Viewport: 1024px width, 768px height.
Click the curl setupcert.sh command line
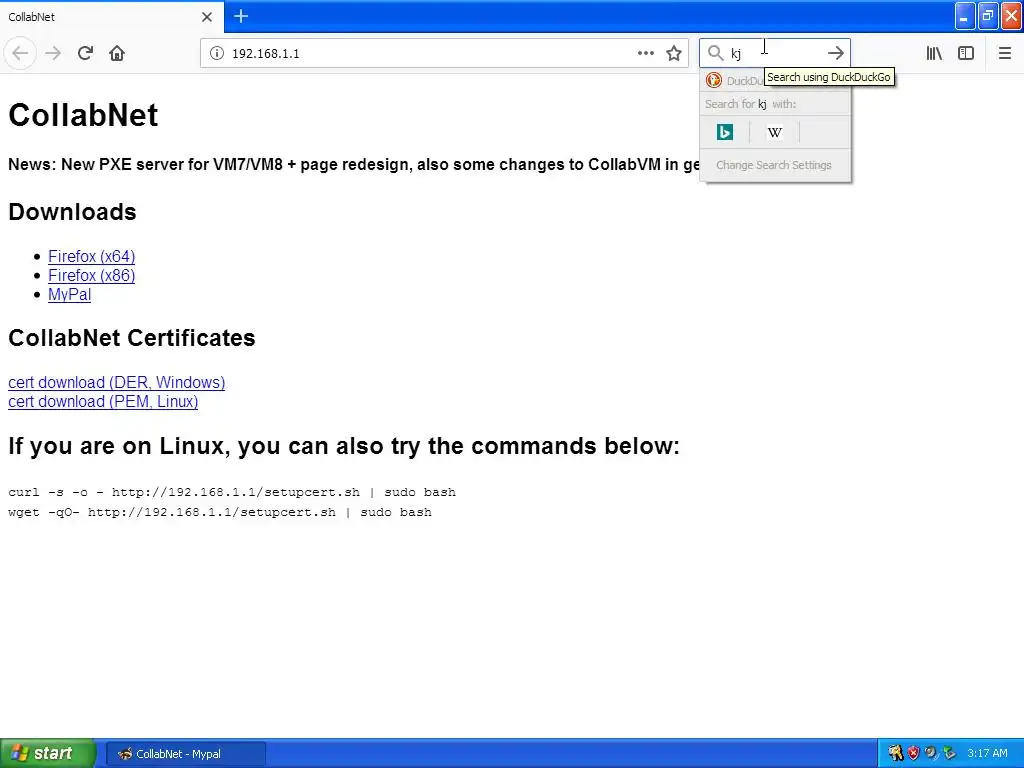coord(232,492)
